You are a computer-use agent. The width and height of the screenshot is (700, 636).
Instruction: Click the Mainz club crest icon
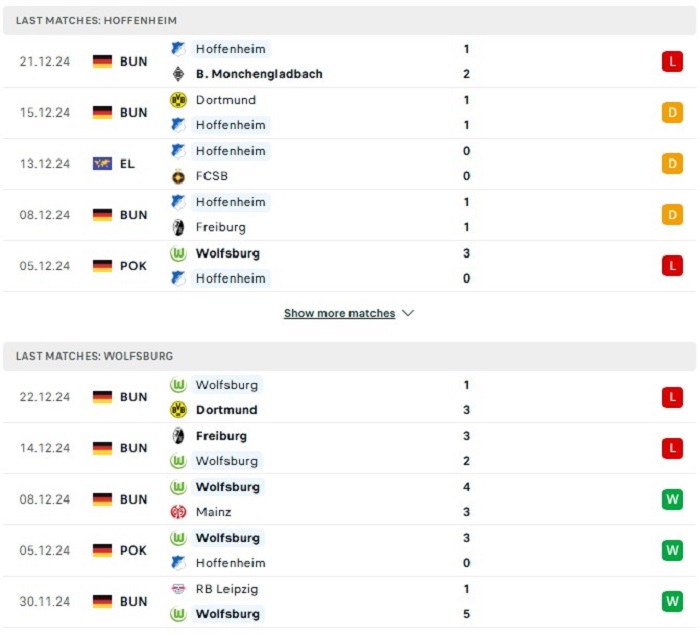coord(178,512)
